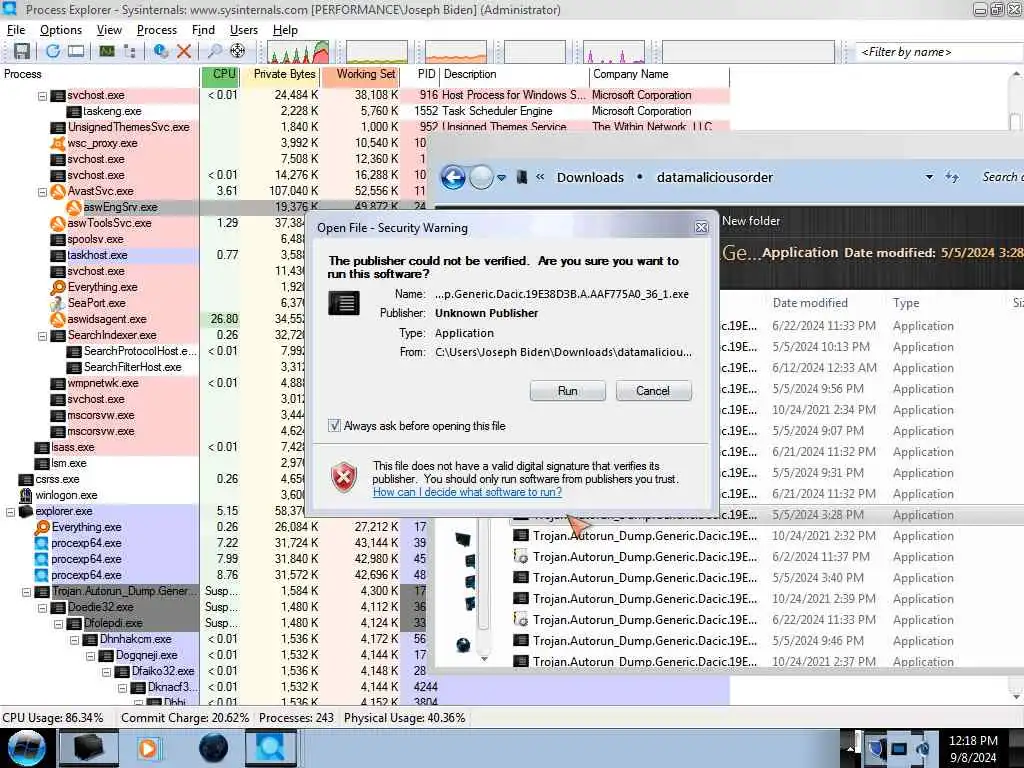This screenshot has height=768, width=1024.
Task: Open the Users menu
Action: tap(244, 30)
